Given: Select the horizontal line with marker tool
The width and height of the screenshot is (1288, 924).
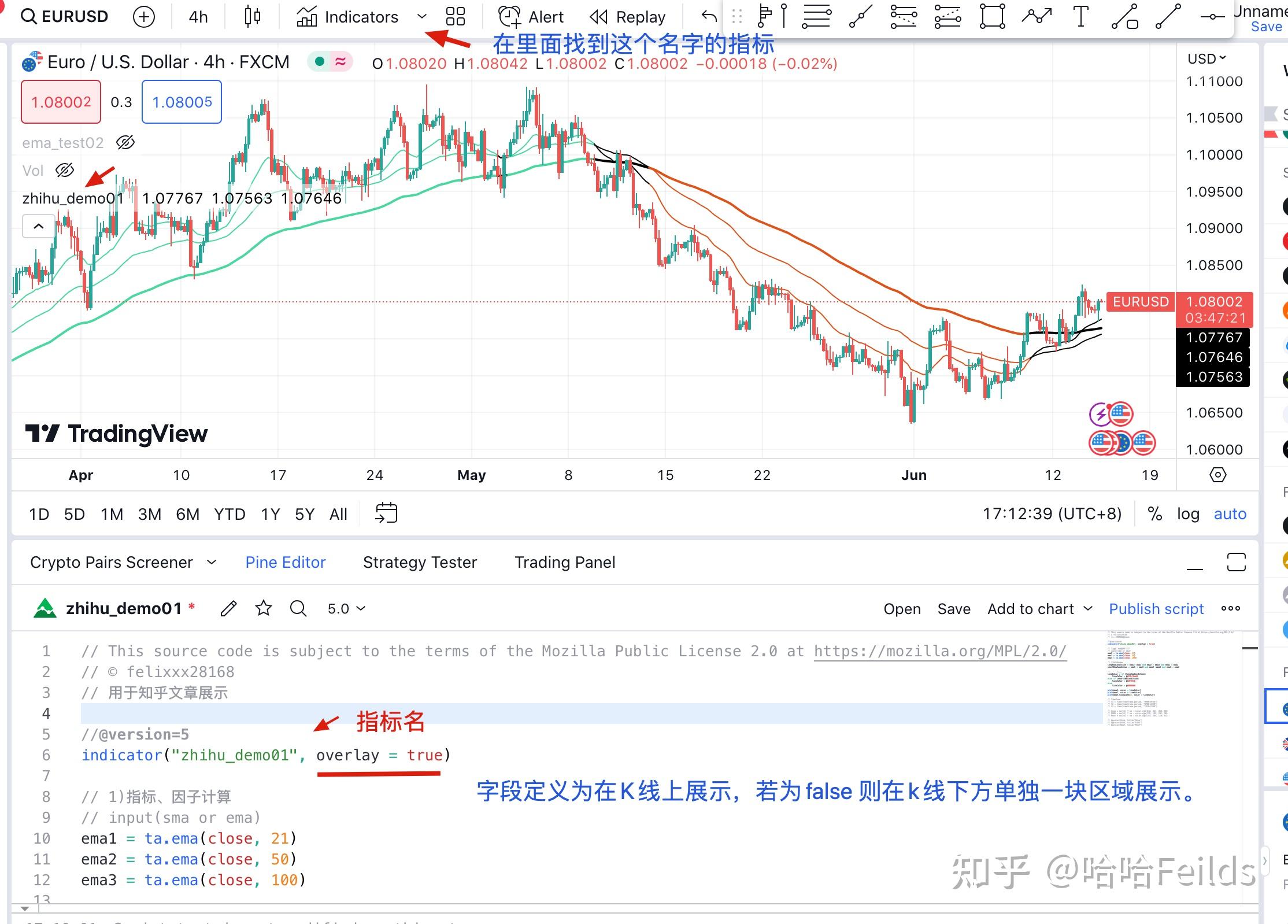Looking at the screenshot, I should click(1212, 17).
